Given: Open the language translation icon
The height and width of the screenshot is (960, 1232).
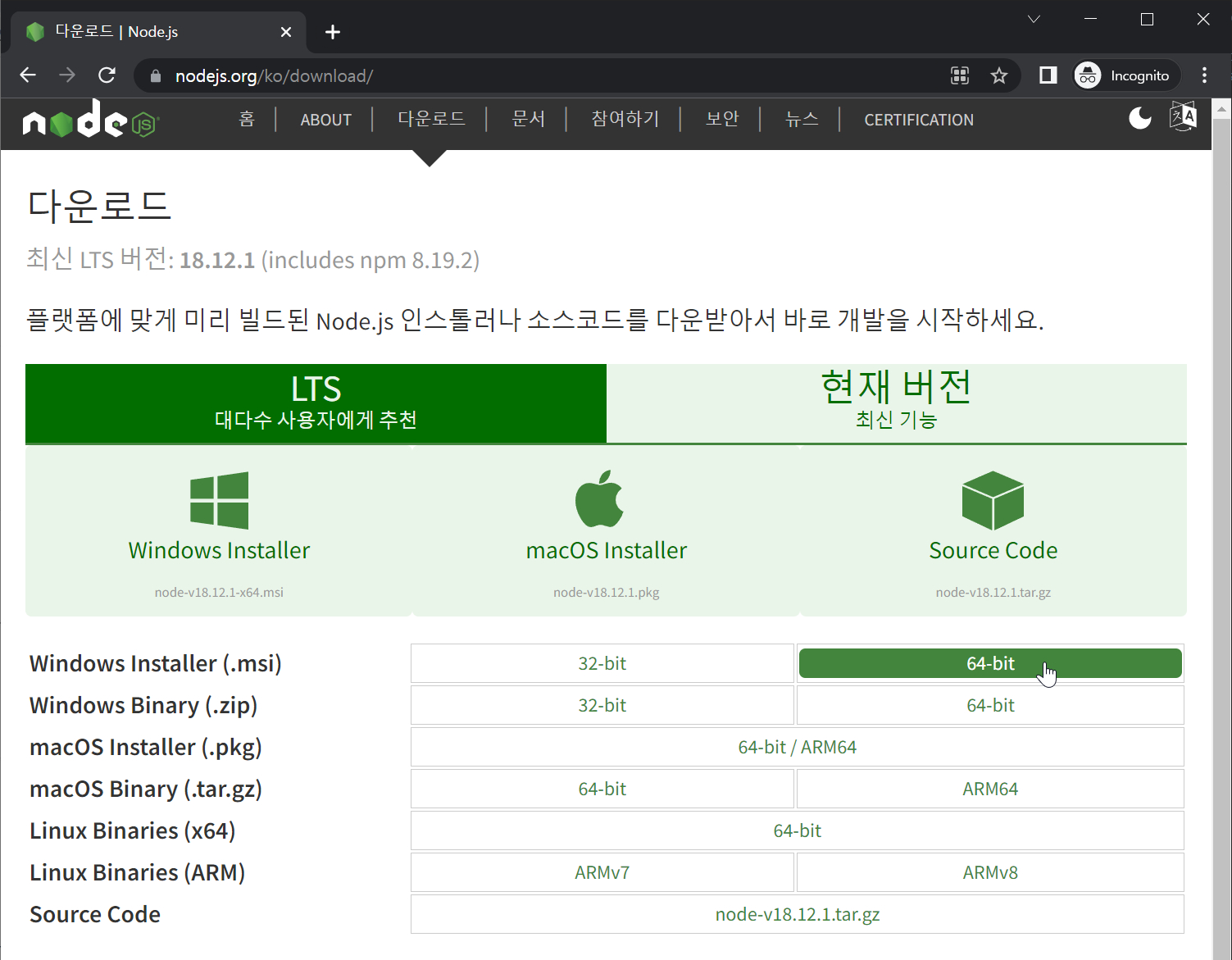Looking at the screenshot, I should (x=1183, y=117).
